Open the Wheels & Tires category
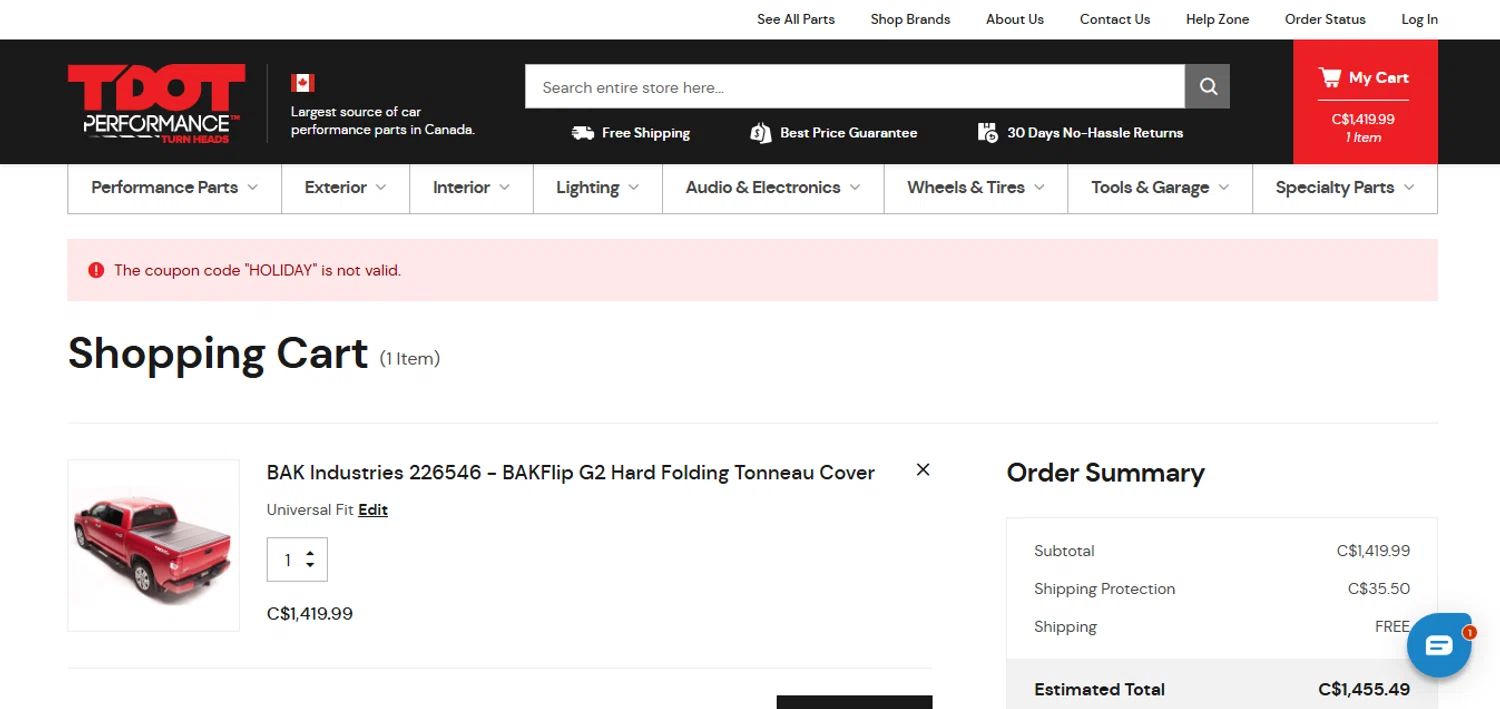The height and width of the screenshot is (709, 1500). point(966,188)
